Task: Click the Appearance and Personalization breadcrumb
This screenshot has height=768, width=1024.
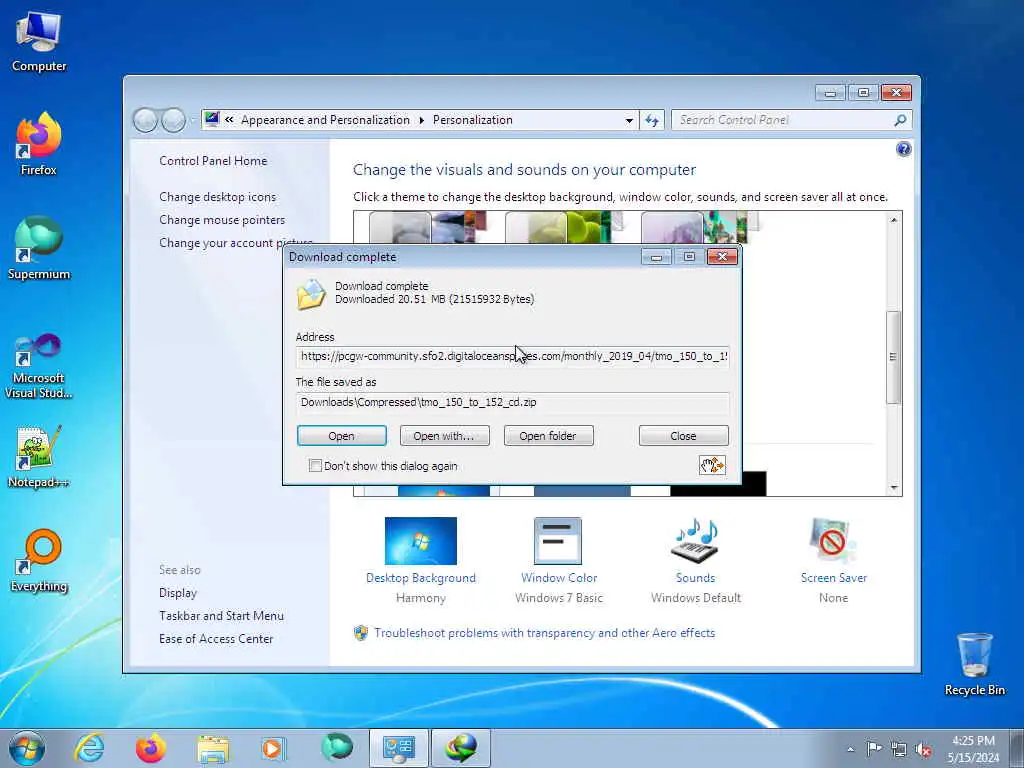Action: click(325, 120)
